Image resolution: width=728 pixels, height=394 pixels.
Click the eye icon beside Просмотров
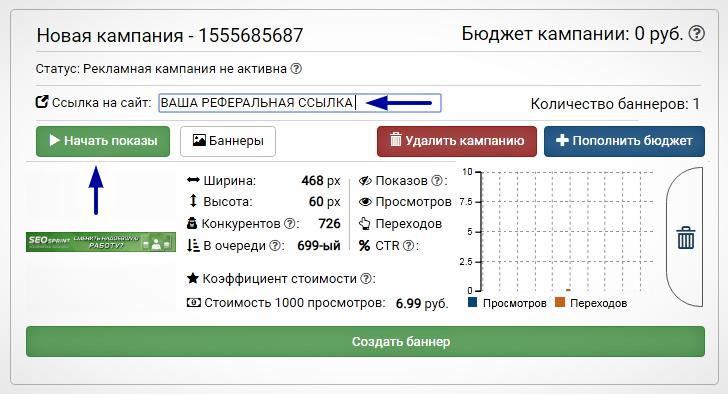point(365,201)
